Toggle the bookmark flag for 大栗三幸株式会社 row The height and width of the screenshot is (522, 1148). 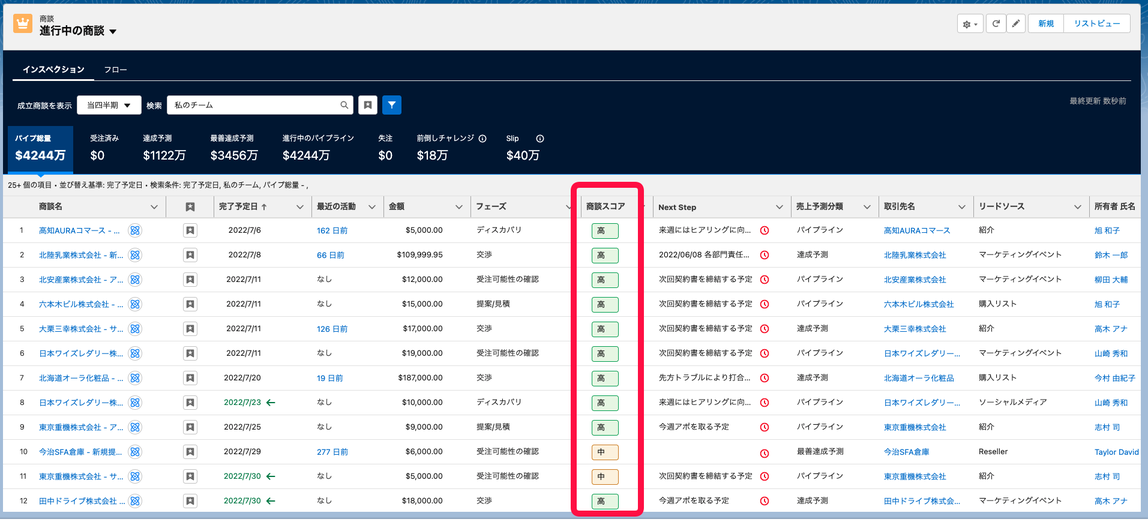190,329
